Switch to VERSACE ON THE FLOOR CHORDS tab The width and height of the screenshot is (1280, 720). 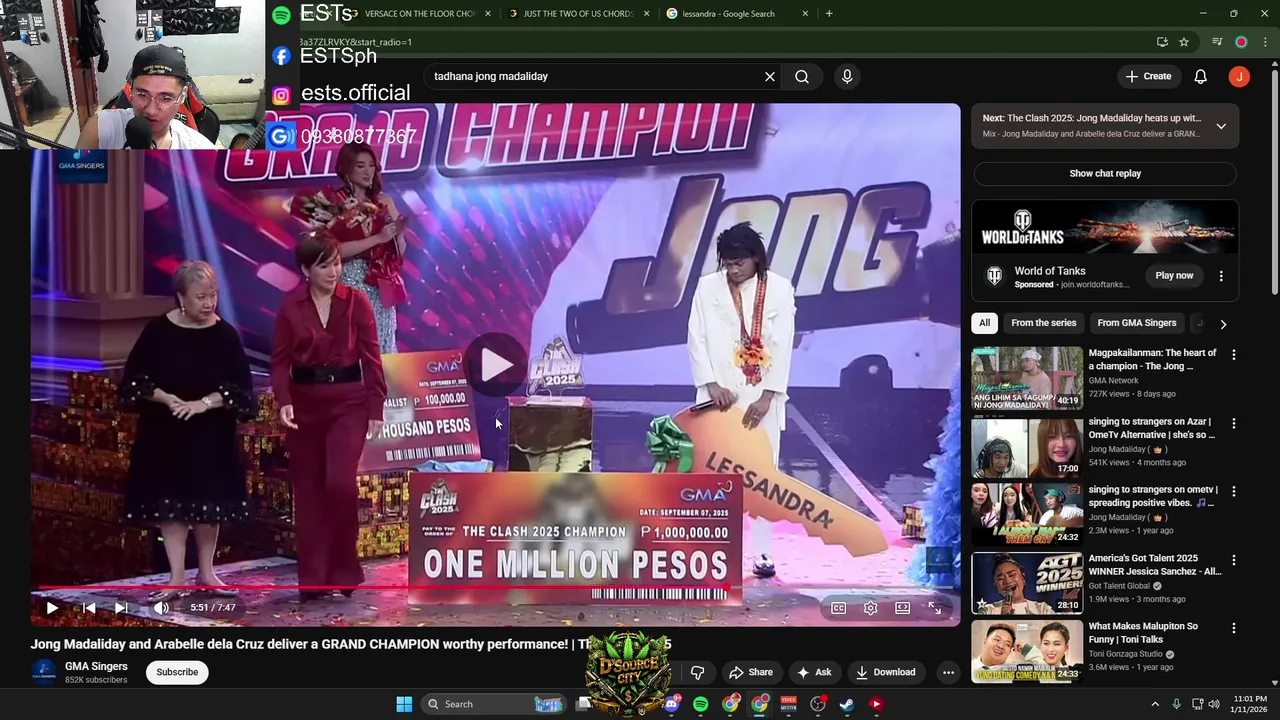(x=420, y=13)
